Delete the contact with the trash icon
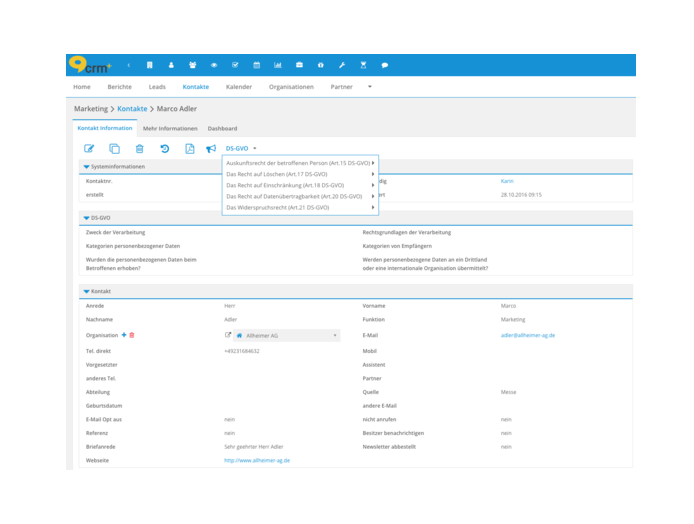This screenshot has height=524, width=694. pos(139,149)
